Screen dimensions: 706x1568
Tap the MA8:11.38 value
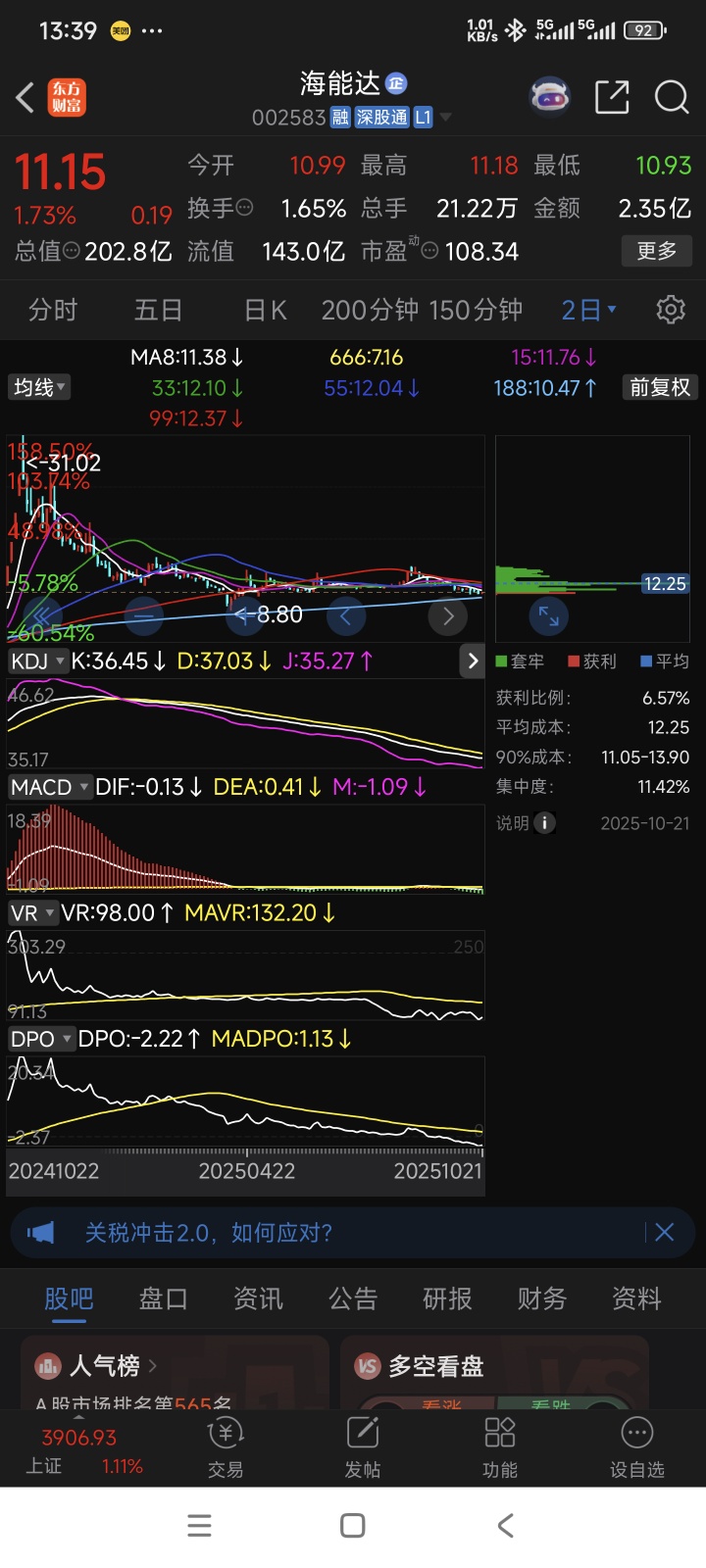(186, 357)
